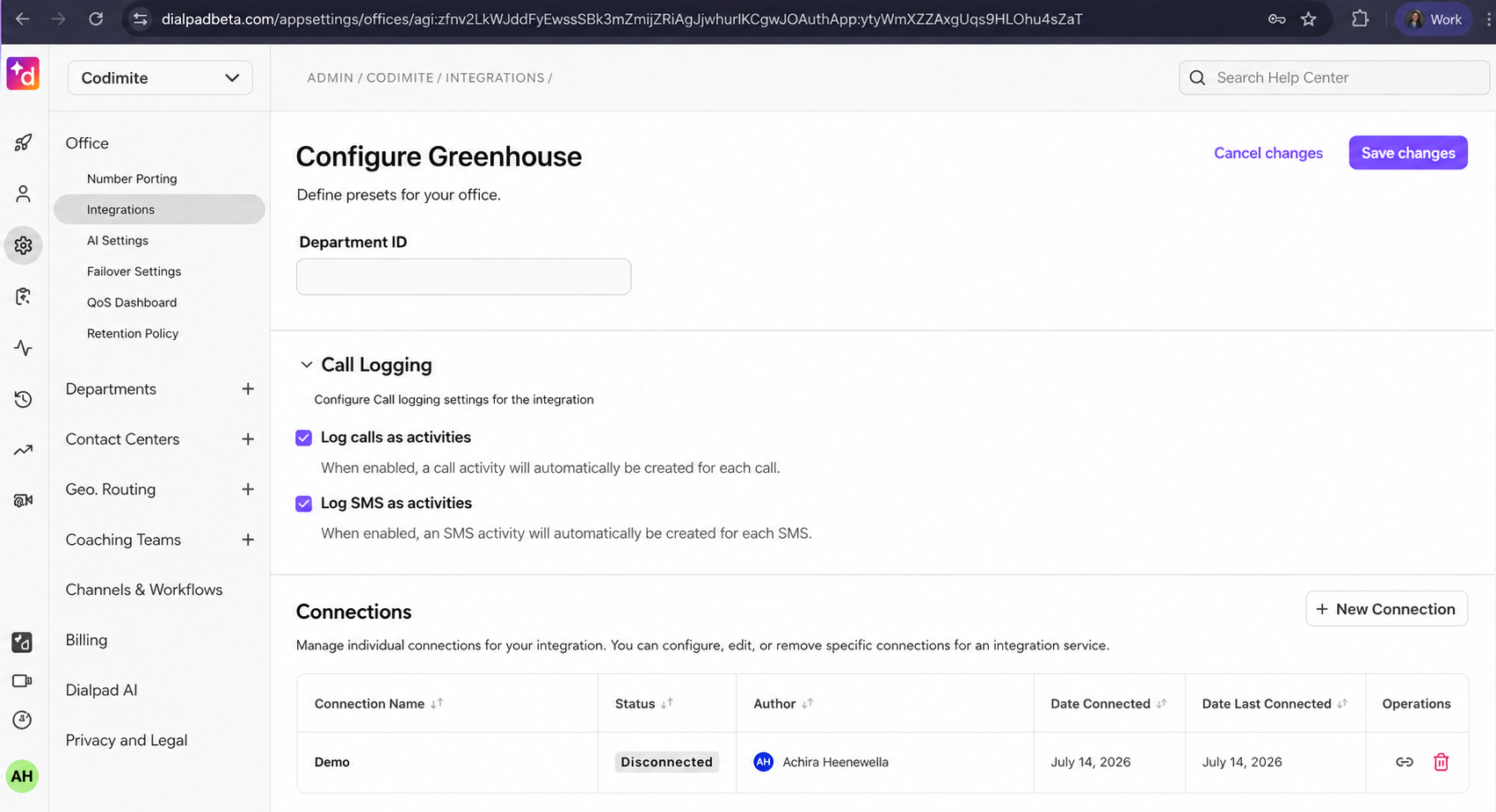The width and height of the screenshot is (1496, 812).
Task: Open Failover Settings page
Action: tap(134, 272)
